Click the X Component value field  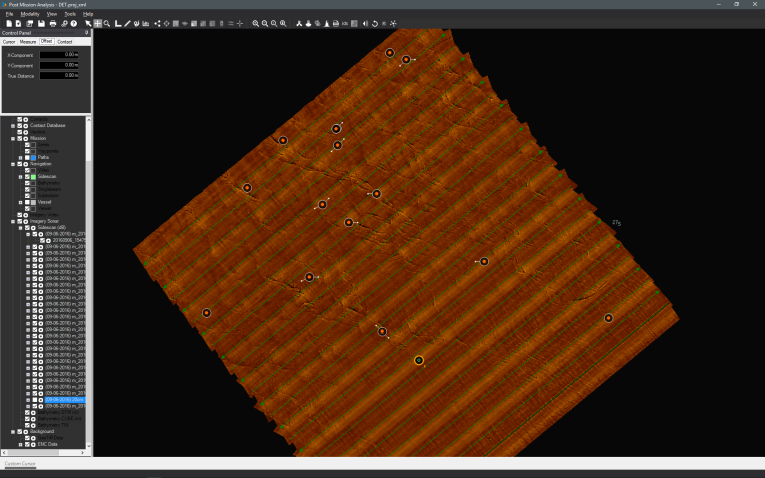[59, 55]
